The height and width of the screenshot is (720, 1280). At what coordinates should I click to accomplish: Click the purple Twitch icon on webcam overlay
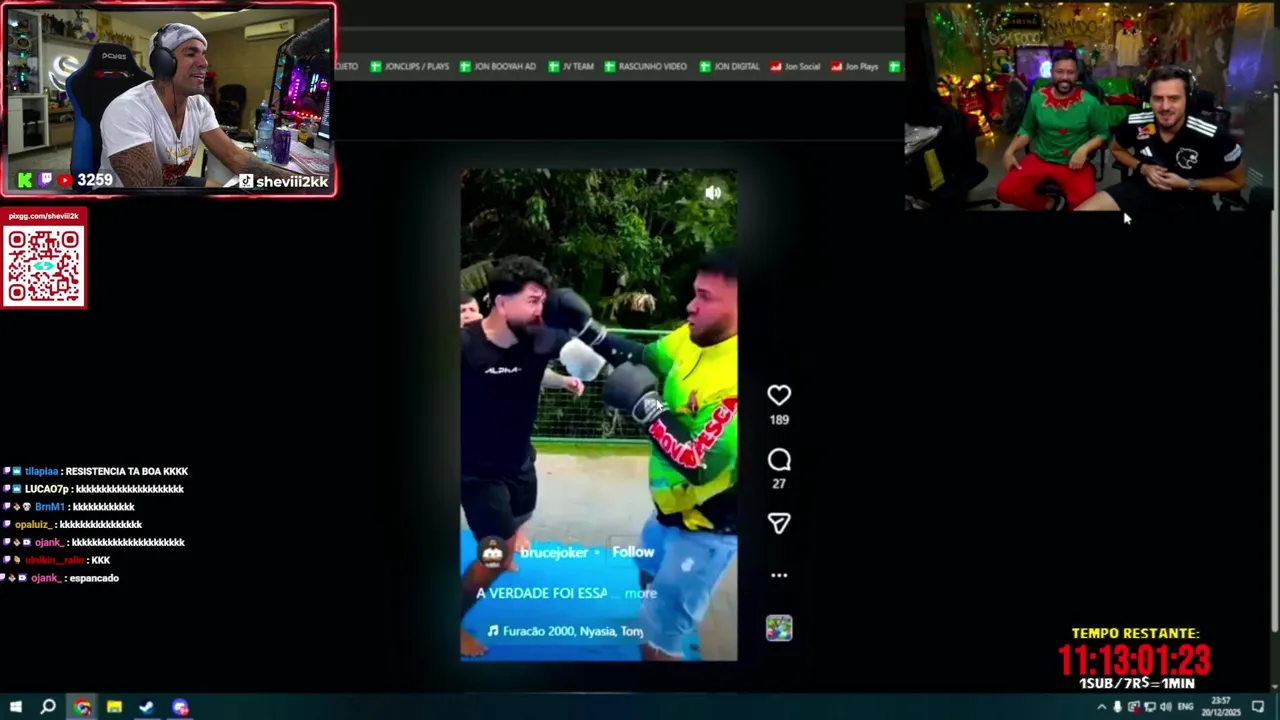[x=45, y=180]
